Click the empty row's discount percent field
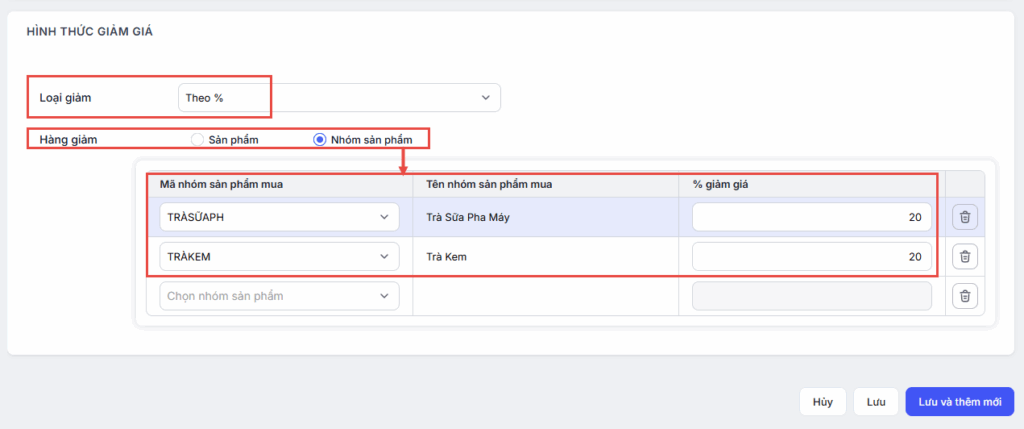The height and width of the screenshot is (429, 1024). click(811, 296)
